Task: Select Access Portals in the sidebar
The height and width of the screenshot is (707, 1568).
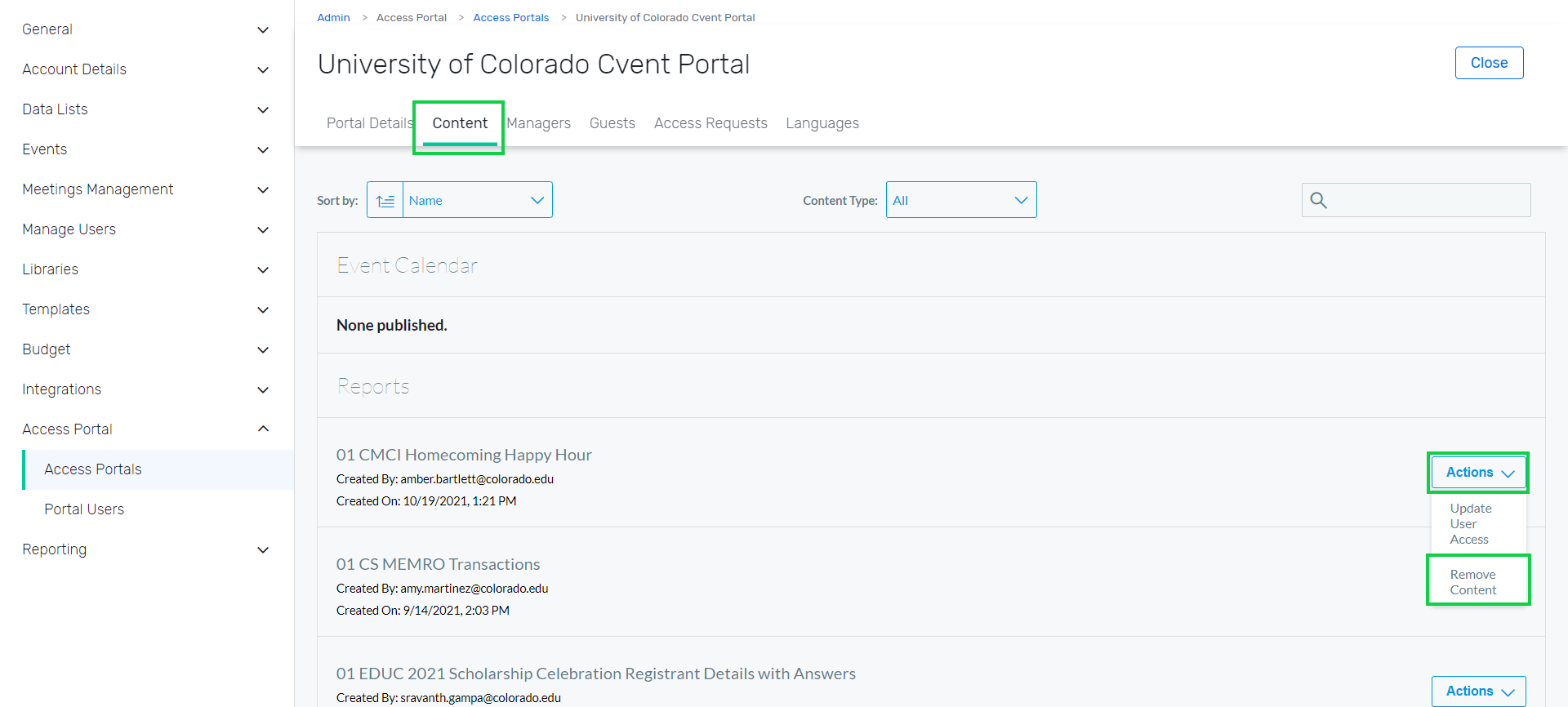Action: [x=158, y=469]
